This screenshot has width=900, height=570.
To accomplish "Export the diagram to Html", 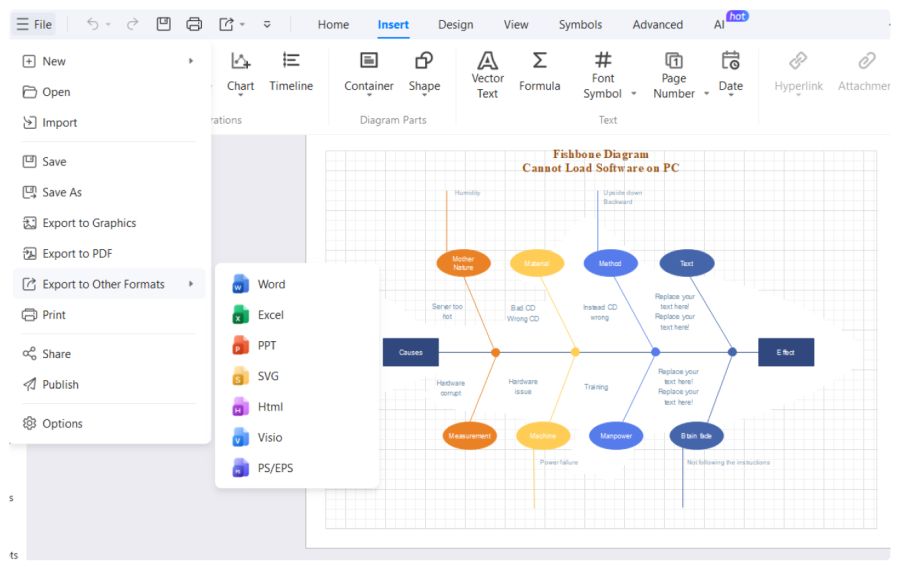I will click(x=297, y=407).
